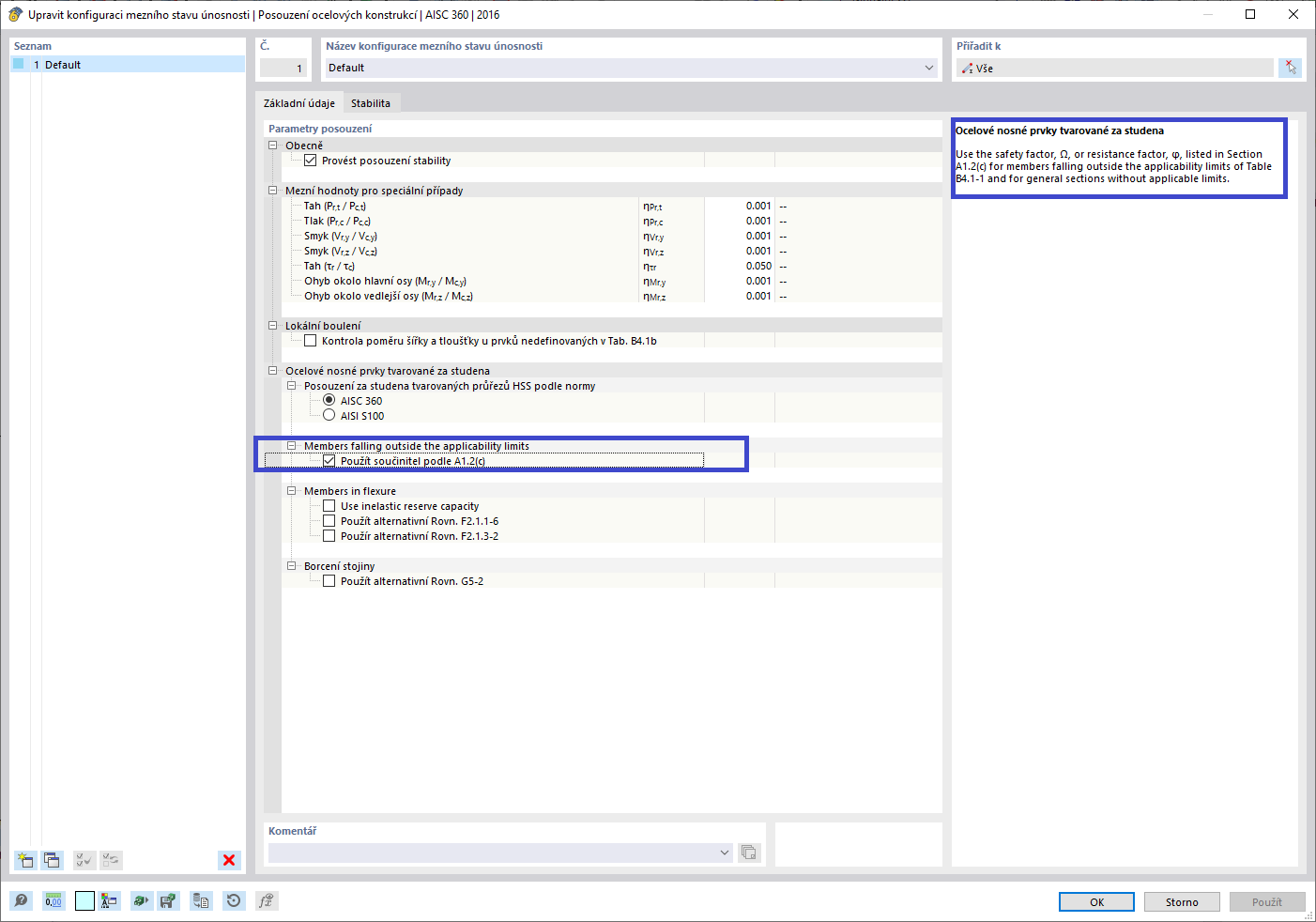
Task: Select the 'Základní údaje' tab
Action: tap(299, 103)
